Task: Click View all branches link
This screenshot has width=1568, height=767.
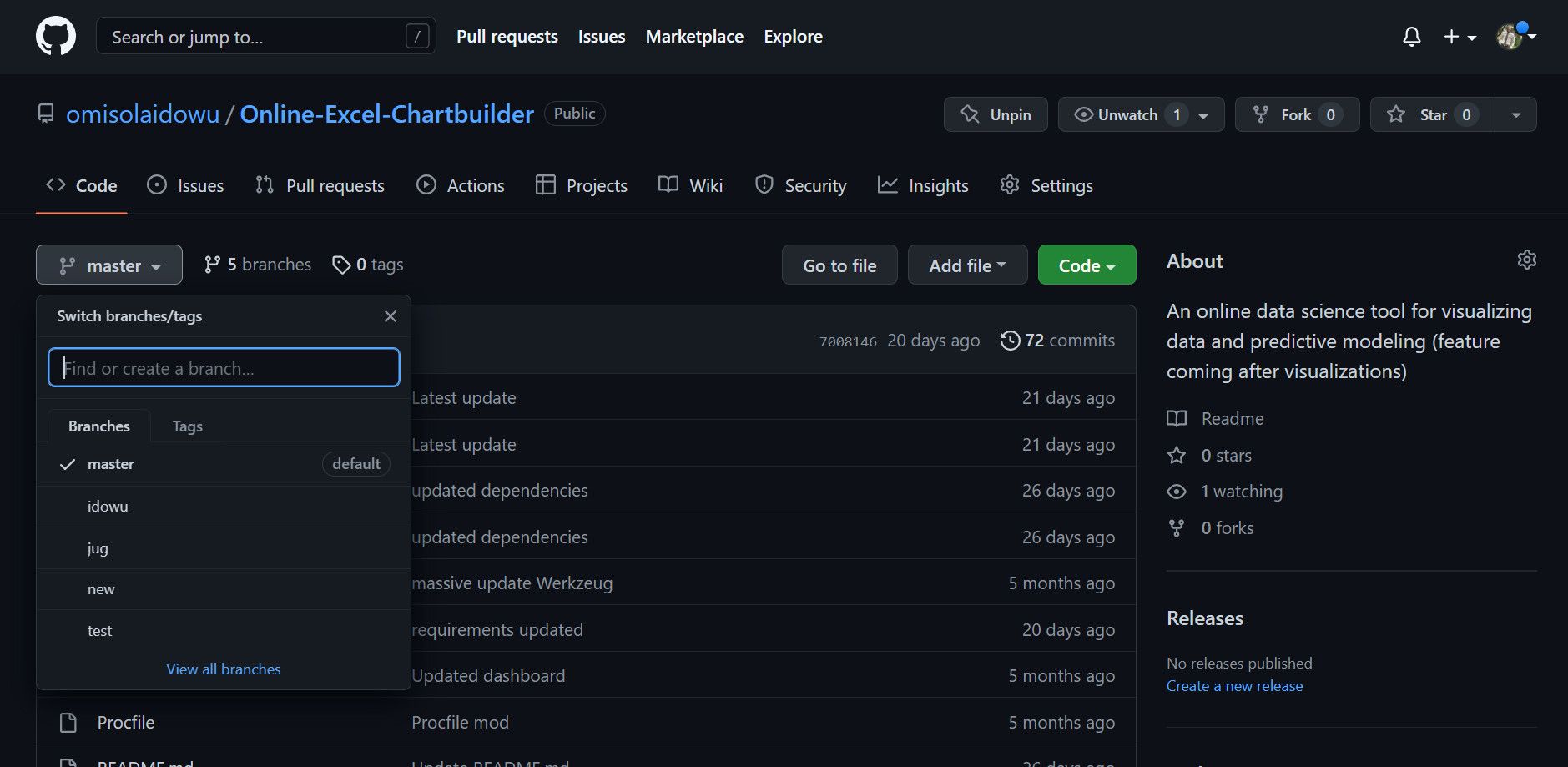Action: 223,669
